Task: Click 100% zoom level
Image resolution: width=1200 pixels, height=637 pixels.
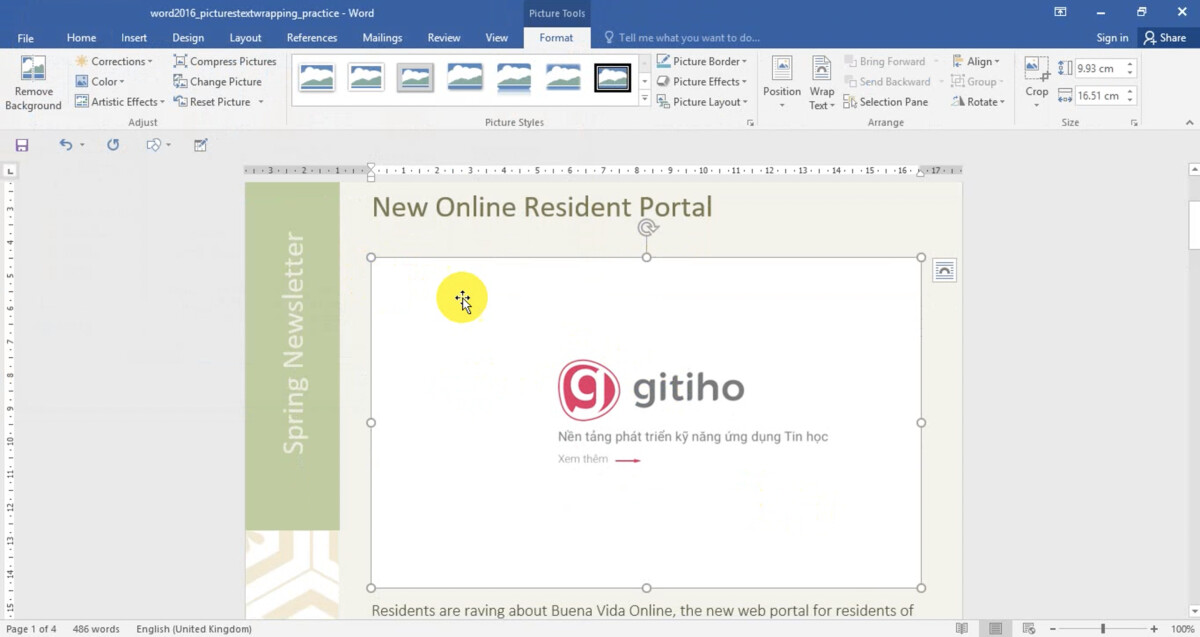Action: [x=1182, y=629]
